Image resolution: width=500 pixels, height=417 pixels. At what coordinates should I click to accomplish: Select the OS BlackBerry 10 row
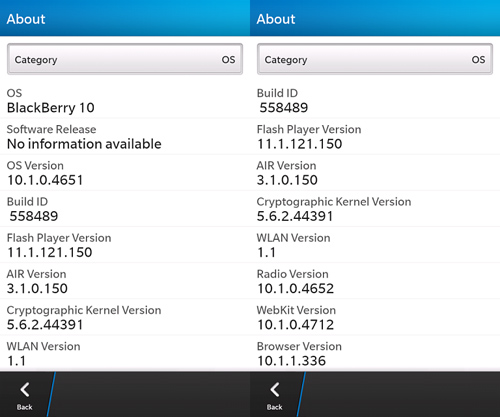point(125,100)
